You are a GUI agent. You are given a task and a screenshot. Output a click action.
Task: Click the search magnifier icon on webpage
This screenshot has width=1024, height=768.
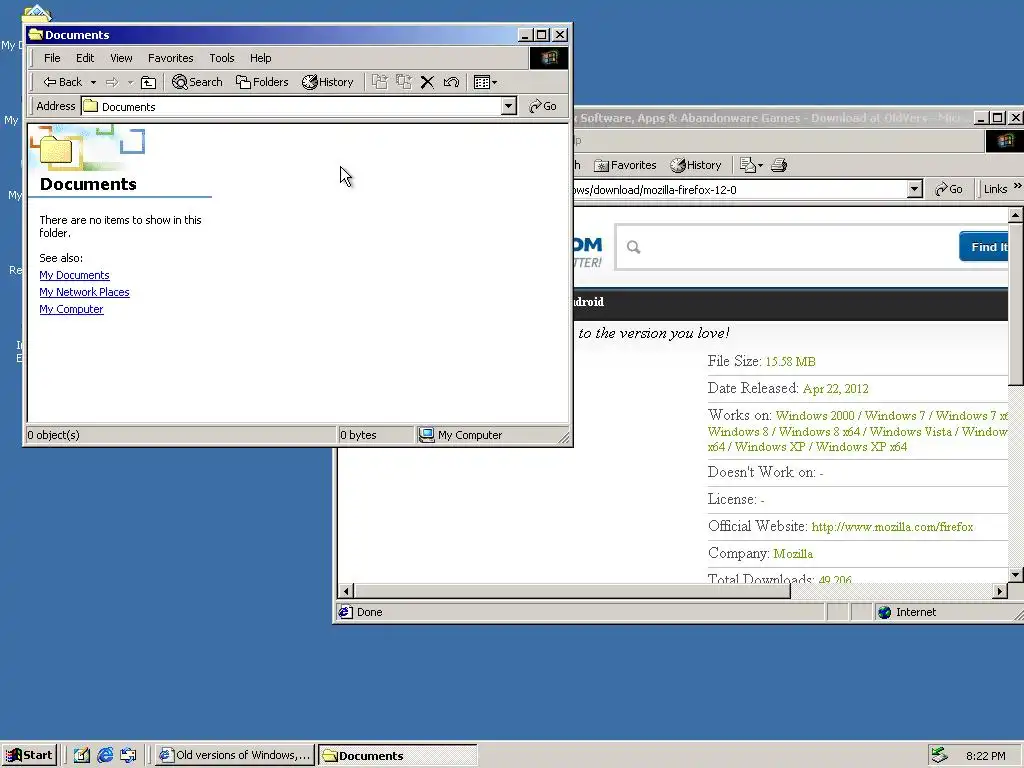[x=633, y=247]
